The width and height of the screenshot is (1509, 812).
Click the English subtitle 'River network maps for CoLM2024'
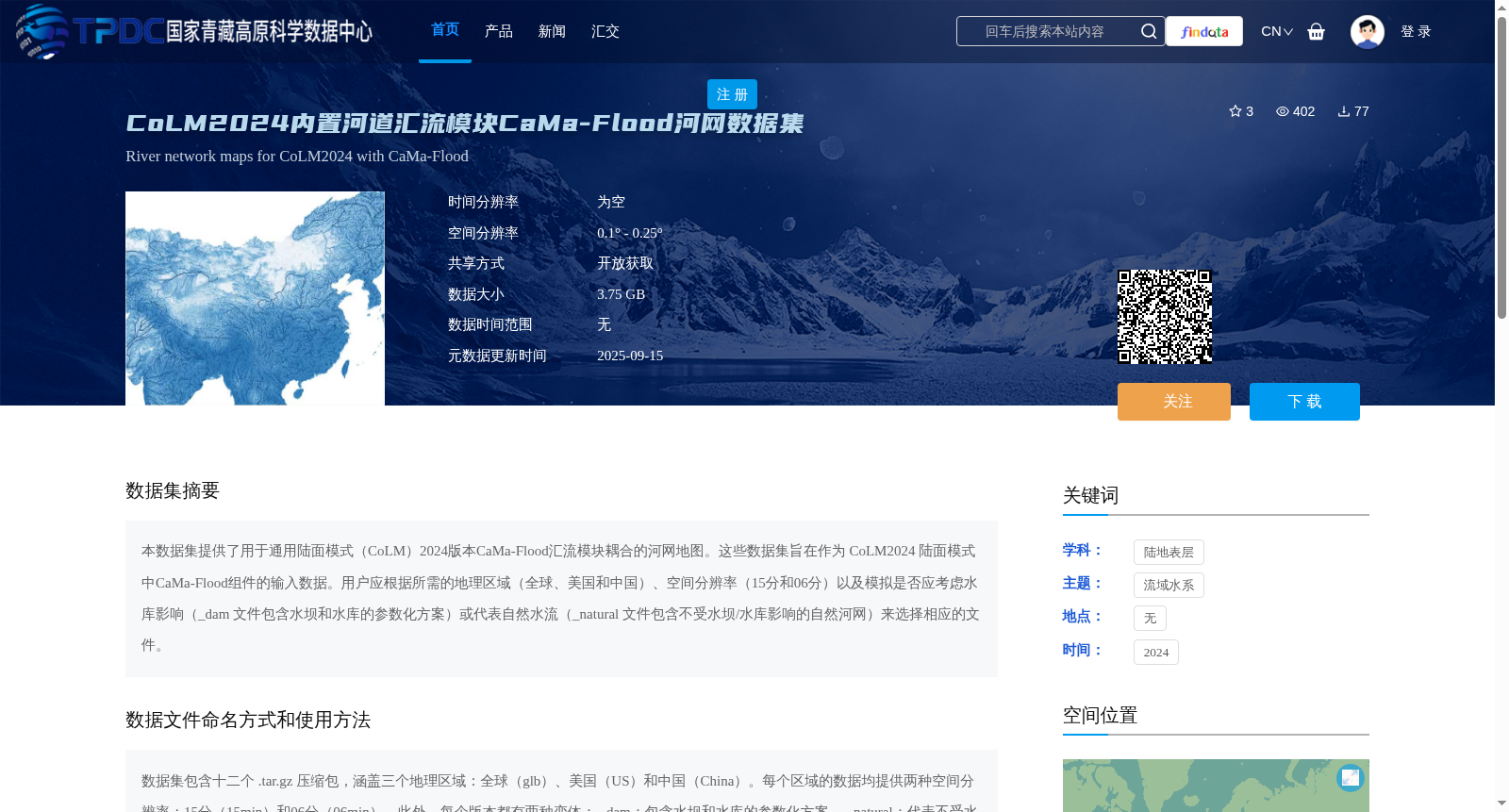coord(297,156)
